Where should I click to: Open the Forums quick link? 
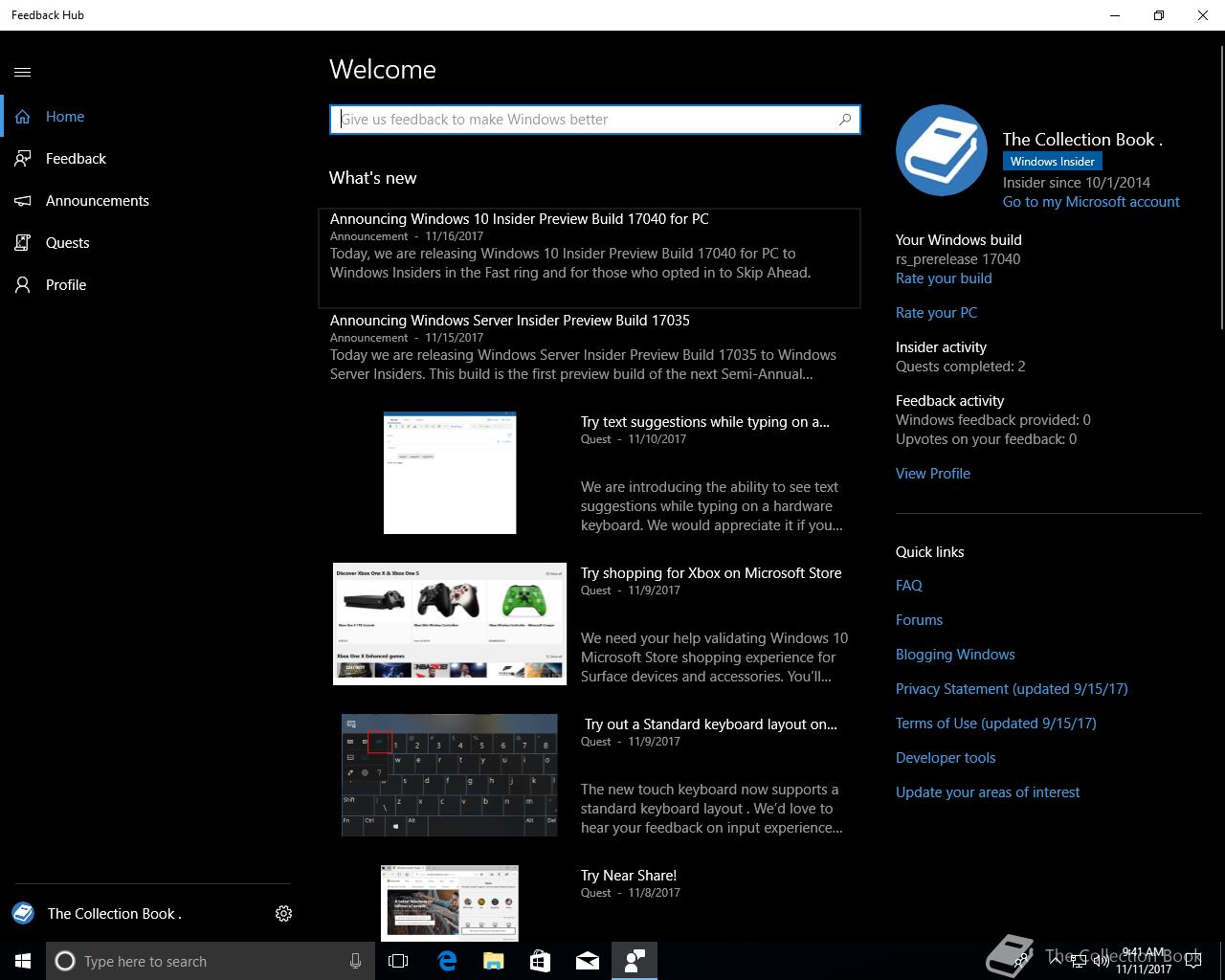point(919,620)
